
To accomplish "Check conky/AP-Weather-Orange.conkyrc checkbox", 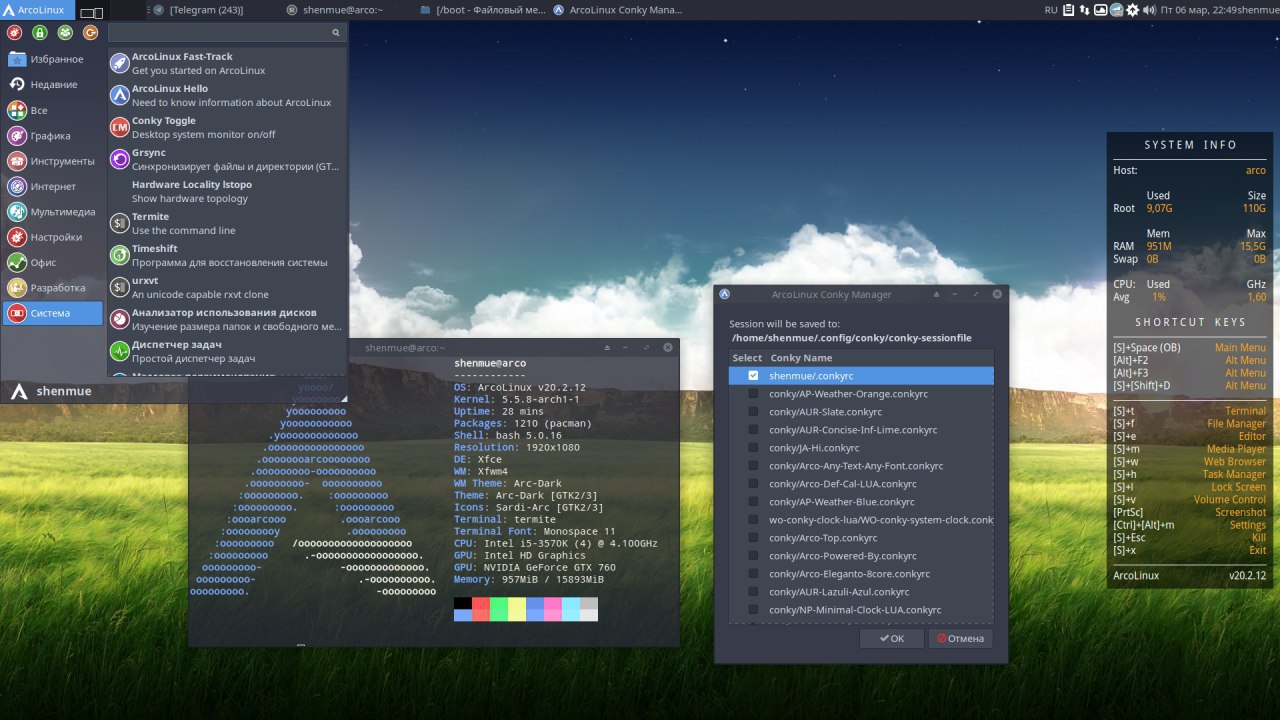I will coord(753,394).
